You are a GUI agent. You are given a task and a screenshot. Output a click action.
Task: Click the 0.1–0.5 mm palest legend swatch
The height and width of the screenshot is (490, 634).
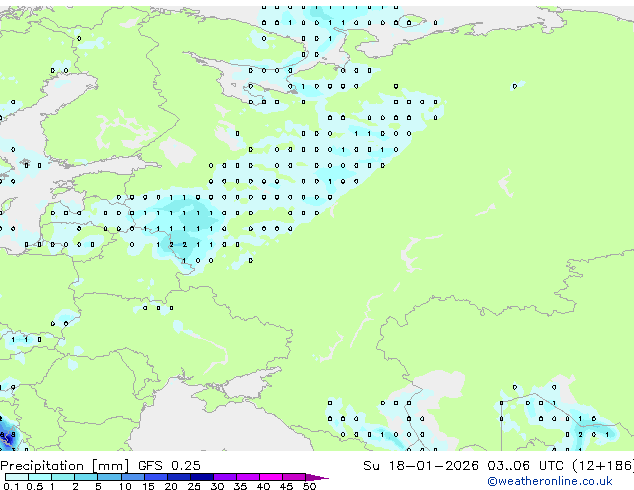click(17, 477)
